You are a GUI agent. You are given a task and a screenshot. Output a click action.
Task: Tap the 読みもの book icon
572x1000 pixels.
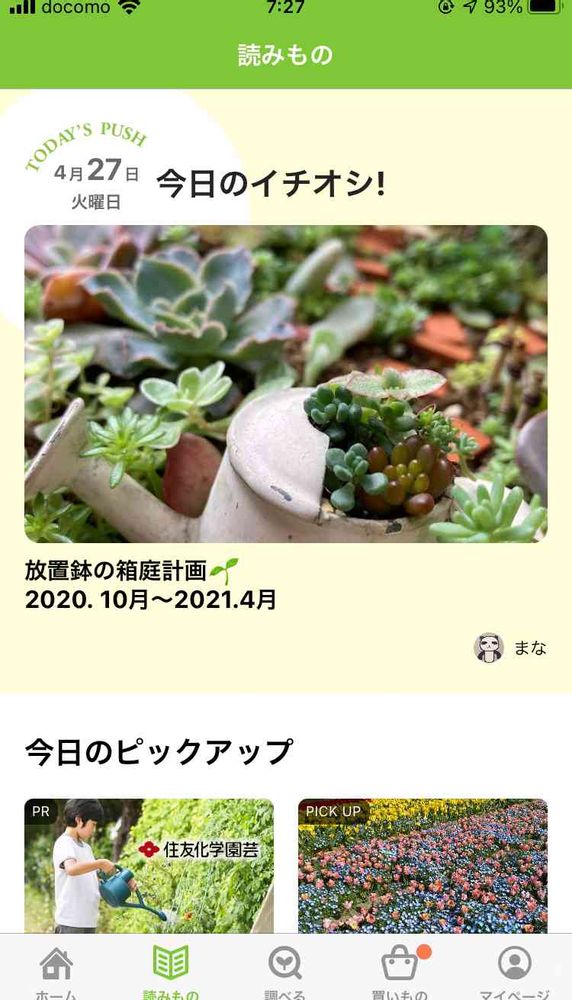point(170,962)
